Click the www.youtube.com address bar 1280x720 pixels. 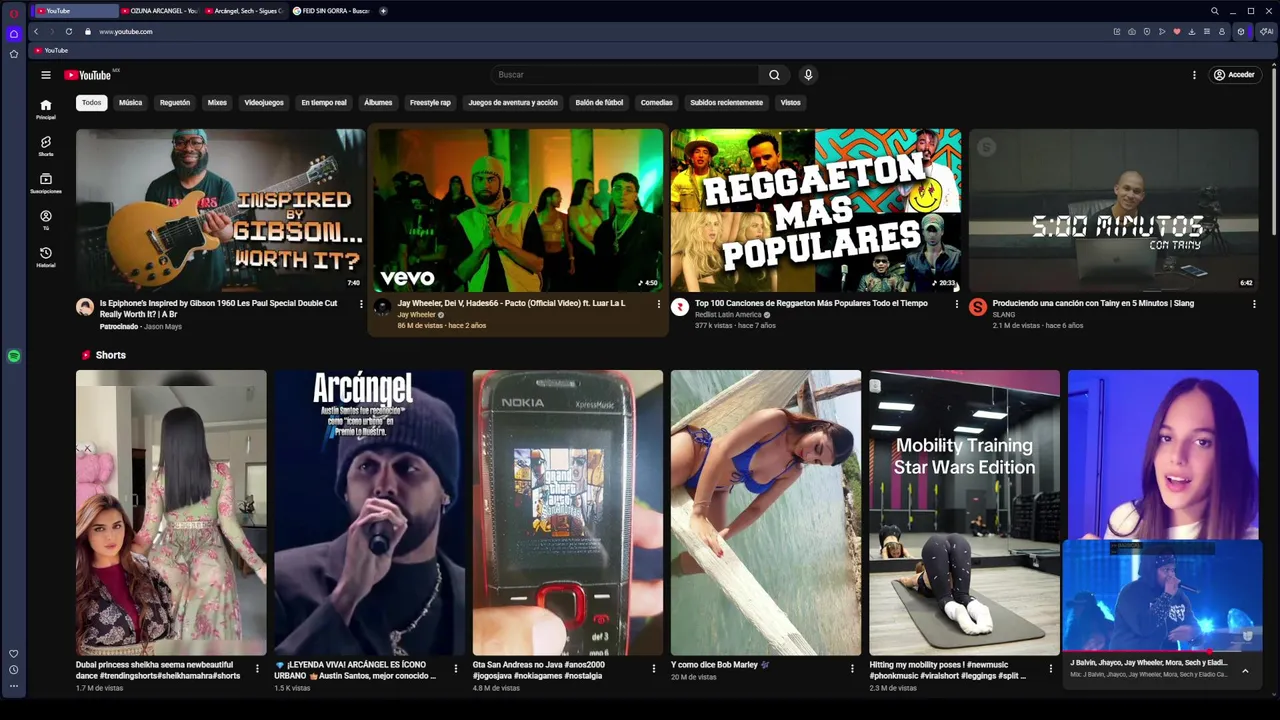tap(126, 32)
